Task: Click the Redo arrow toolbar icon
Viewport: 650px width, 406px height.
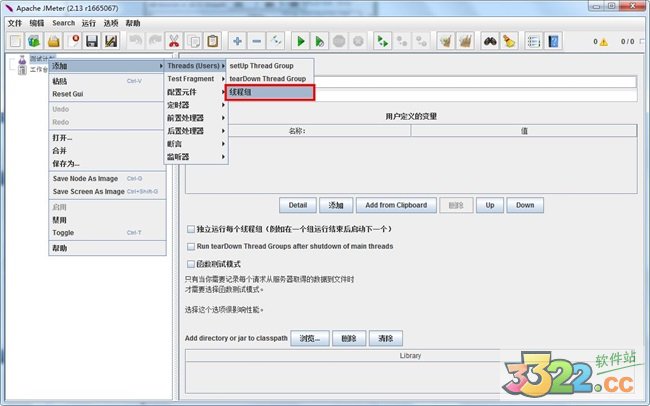Action: (155, 41)
